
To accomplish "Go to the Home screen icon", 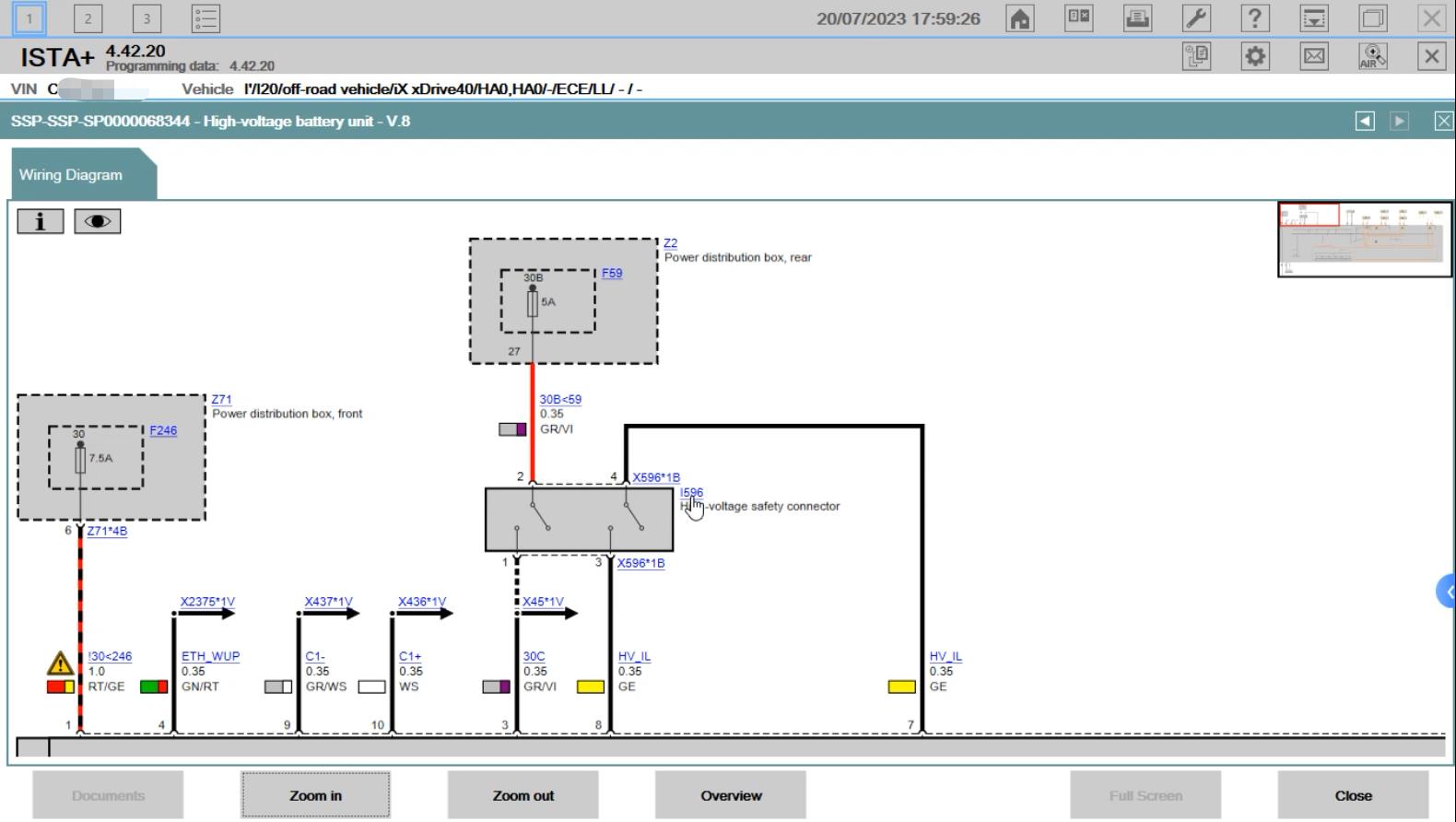I will coord(1020,18).
